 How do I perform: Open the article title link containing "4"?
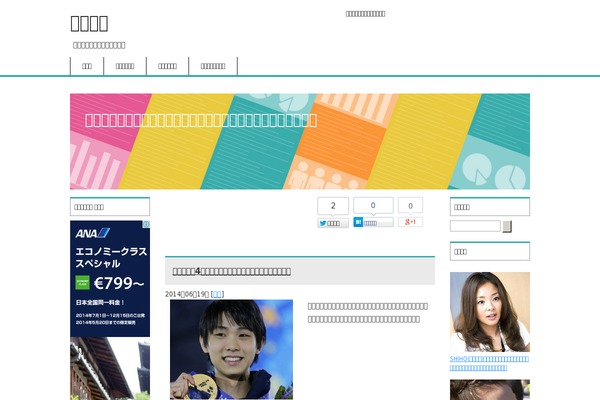tap(232, 271)
